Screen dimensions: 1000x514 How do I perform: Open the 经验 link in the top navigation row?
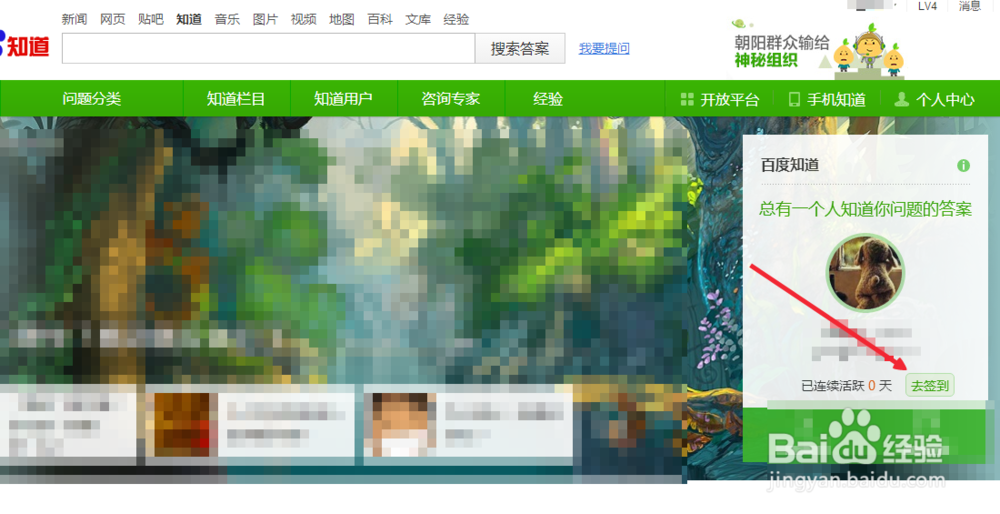(x=457, y=20)
